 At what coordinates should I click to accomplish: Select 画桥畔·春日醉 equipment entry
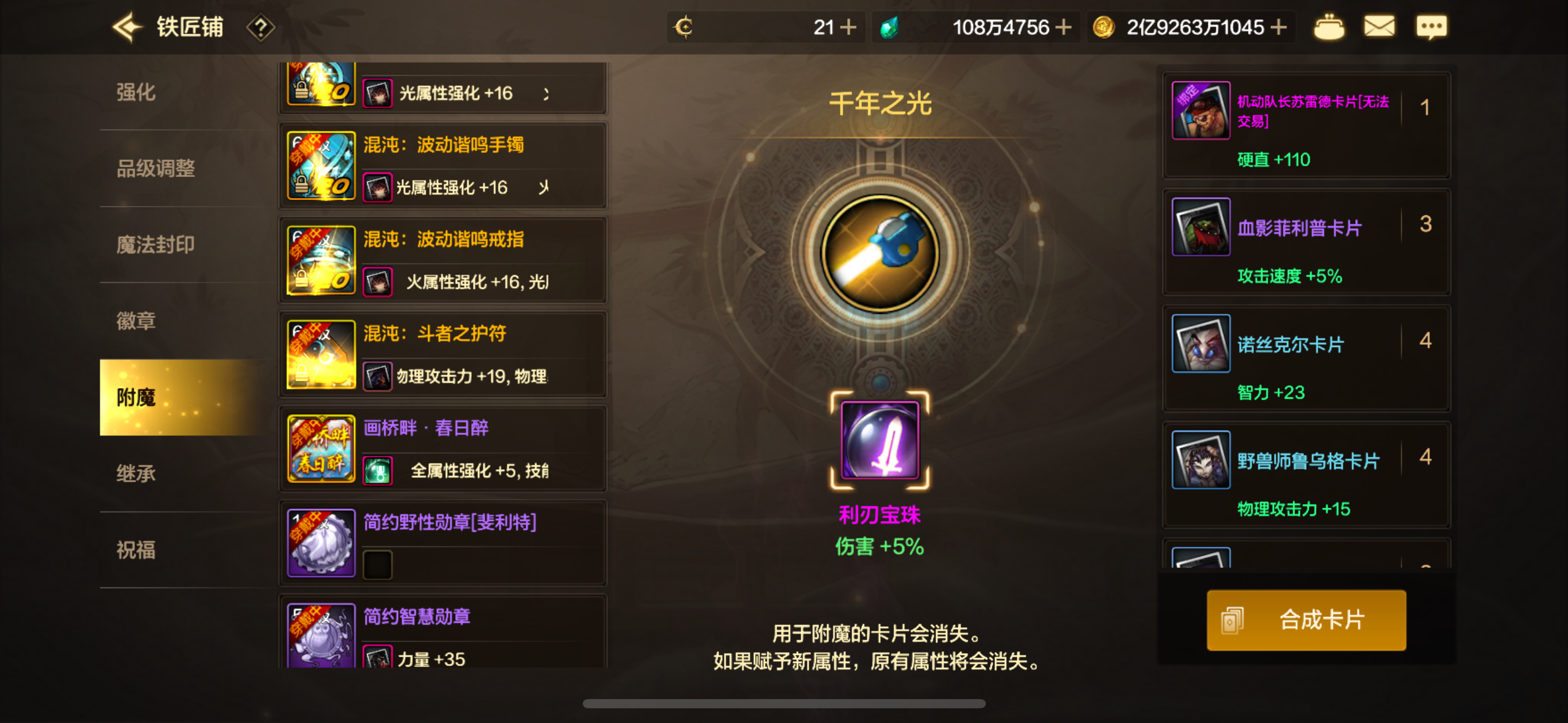click(x=443, y=448)
